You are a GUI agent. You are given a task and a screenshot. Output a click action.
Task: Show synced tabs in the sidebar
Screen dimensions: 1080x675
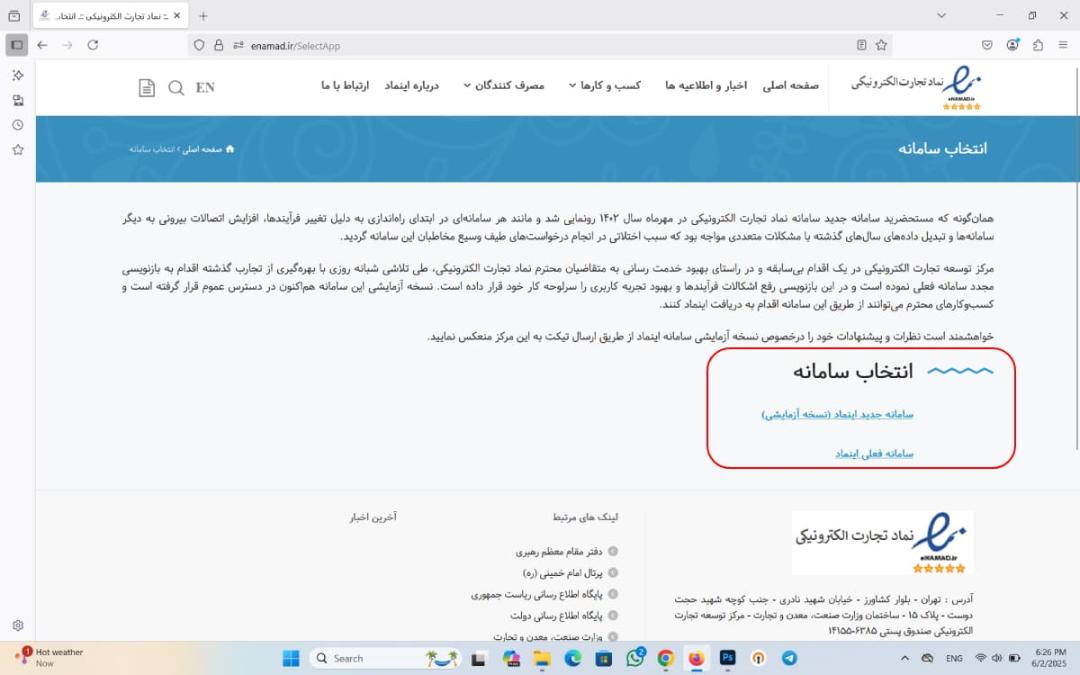pos(18,100)
